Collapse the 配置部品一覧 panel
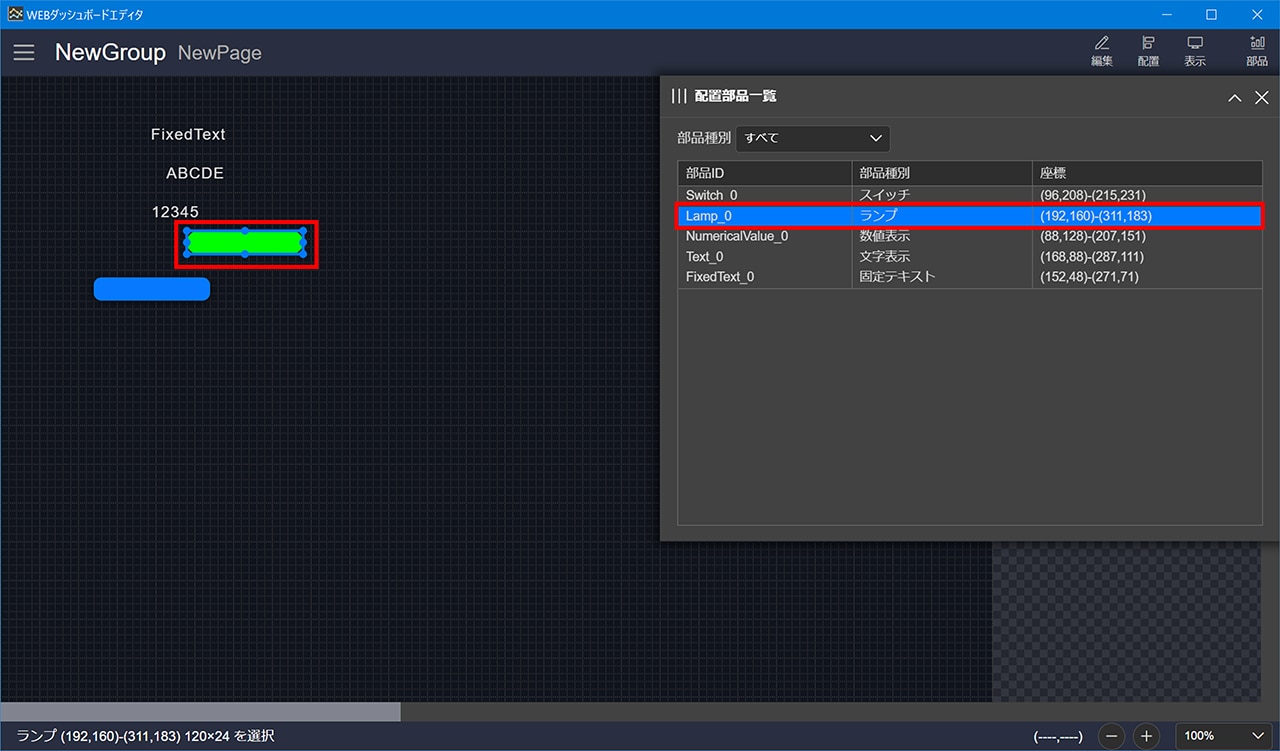1280x751 pixels. click(1235, 97)
